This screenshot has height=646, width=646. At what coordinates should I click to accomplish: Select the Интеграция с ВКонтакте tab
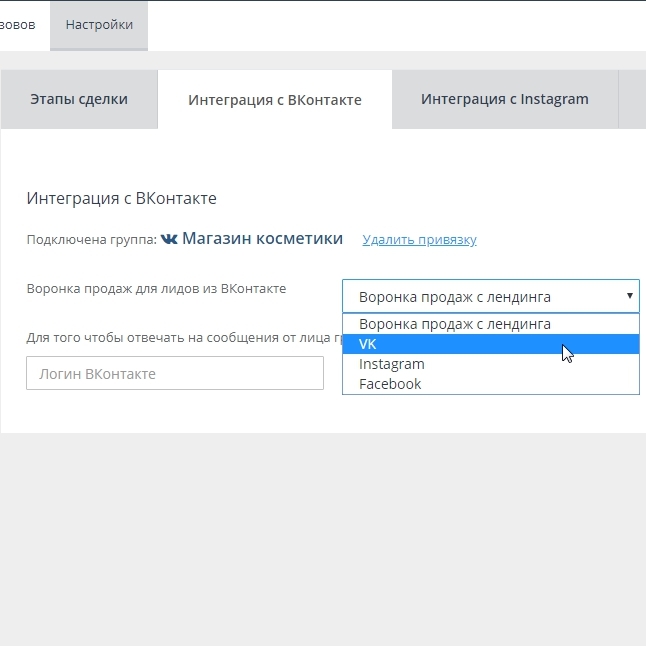[275, 99]
